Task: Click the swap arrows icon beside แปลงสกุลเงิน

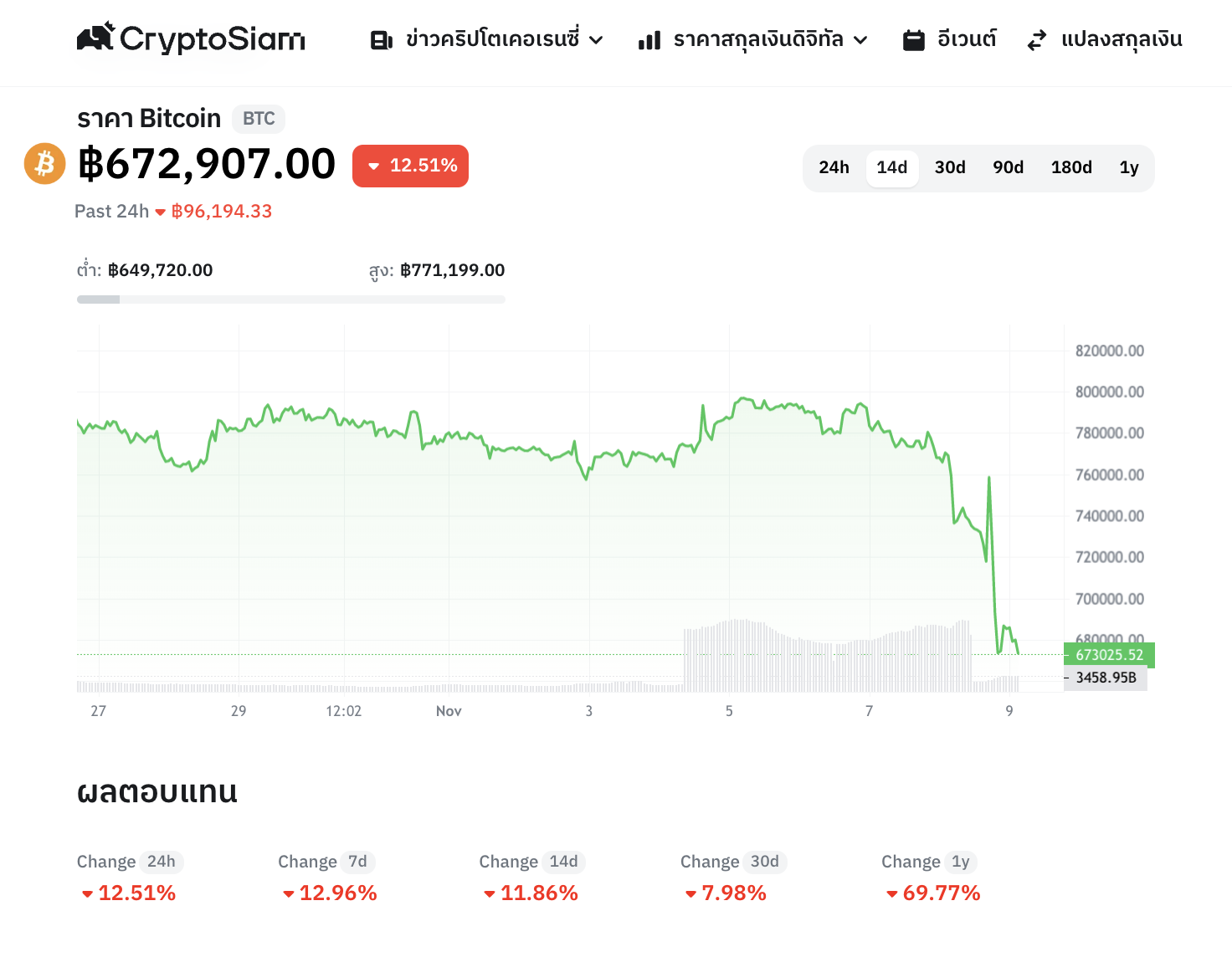Action: pos(1037,40)
